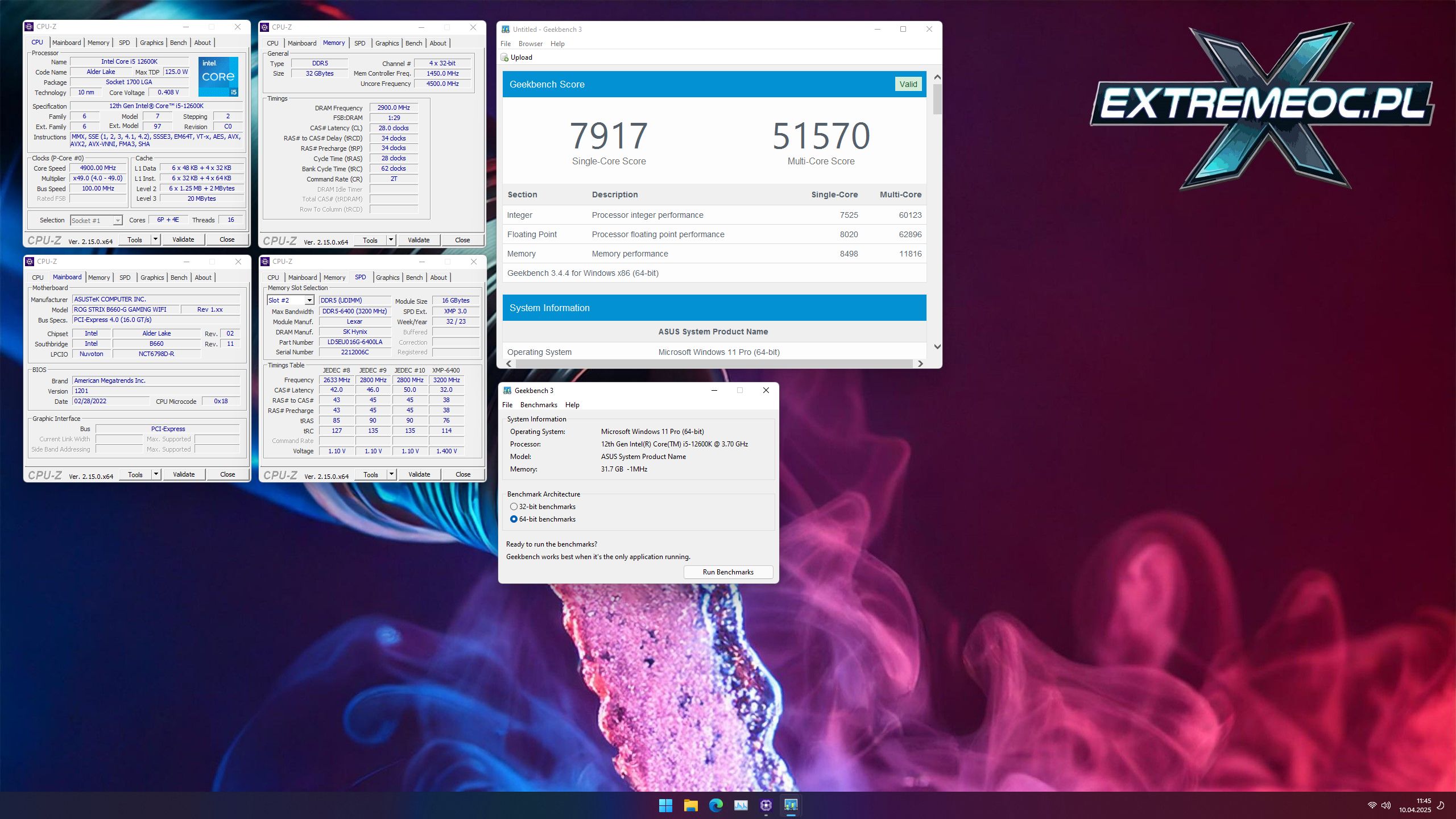This screenshot has width=1456, height=819.
Task: Expand Tools dropdown arrow in Mainboard window
Action: pos(156,474)
